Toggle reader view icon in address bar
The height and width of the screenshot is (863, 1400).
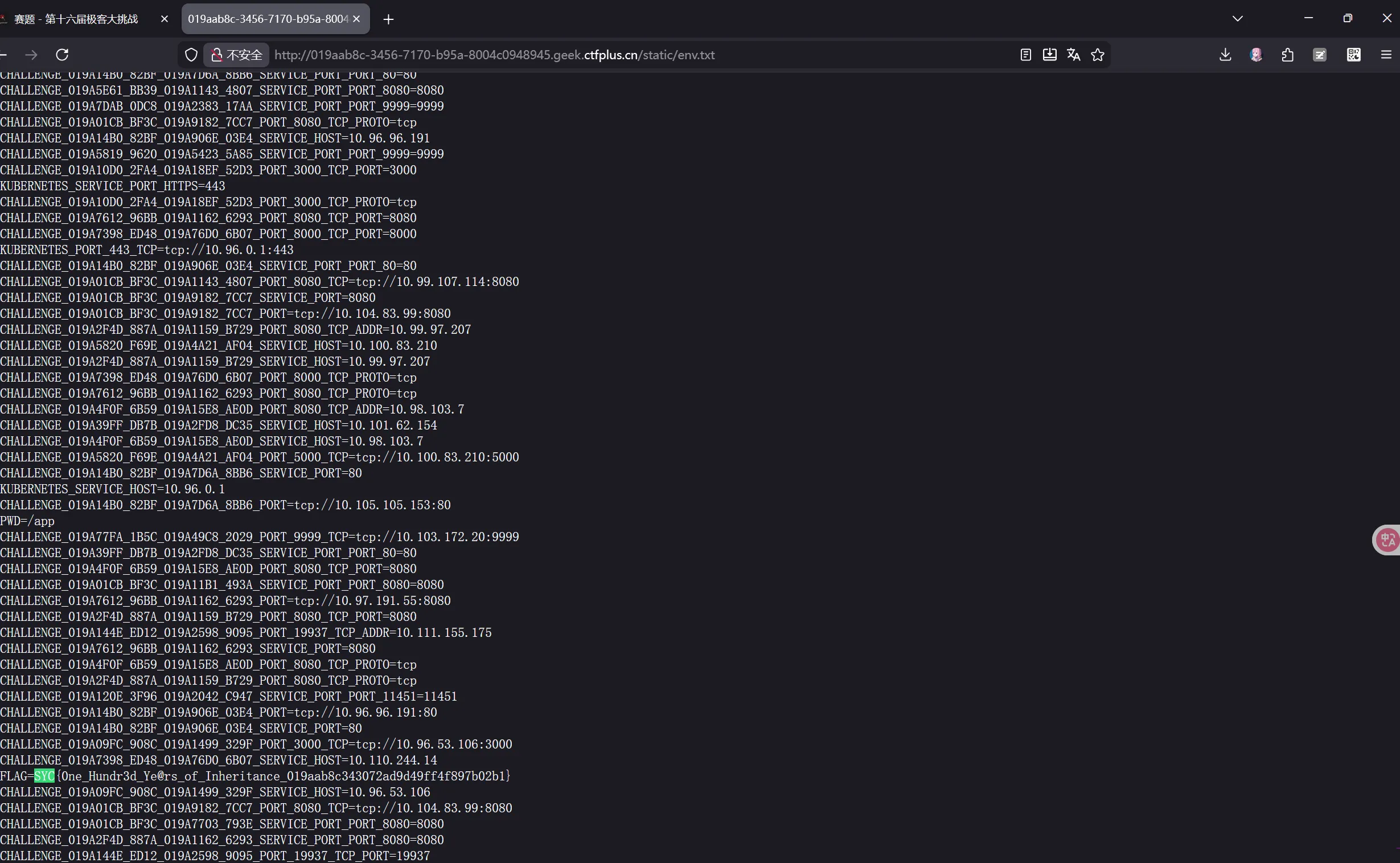1025,55
